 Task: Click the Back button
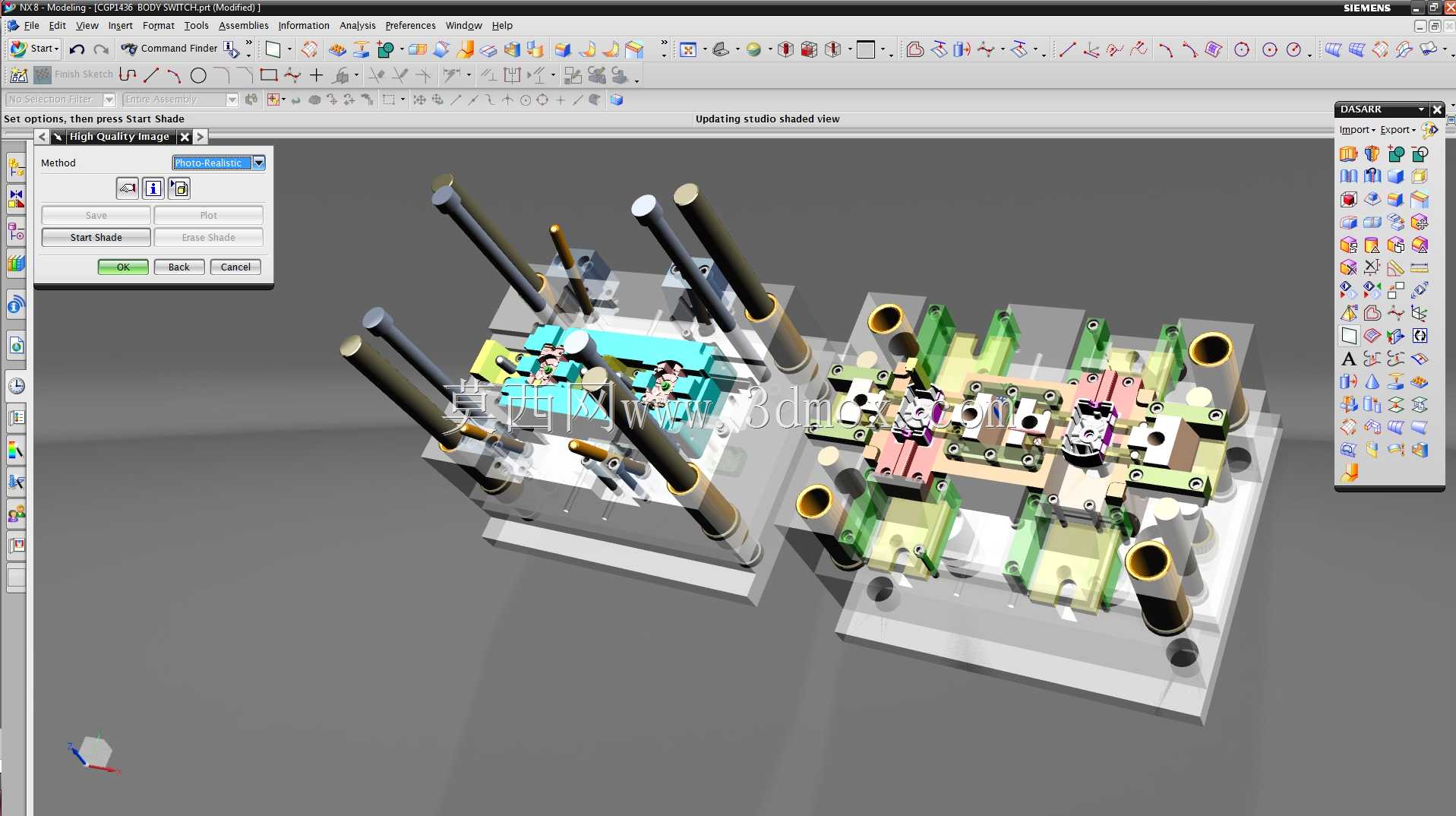(x=179, y=267)
